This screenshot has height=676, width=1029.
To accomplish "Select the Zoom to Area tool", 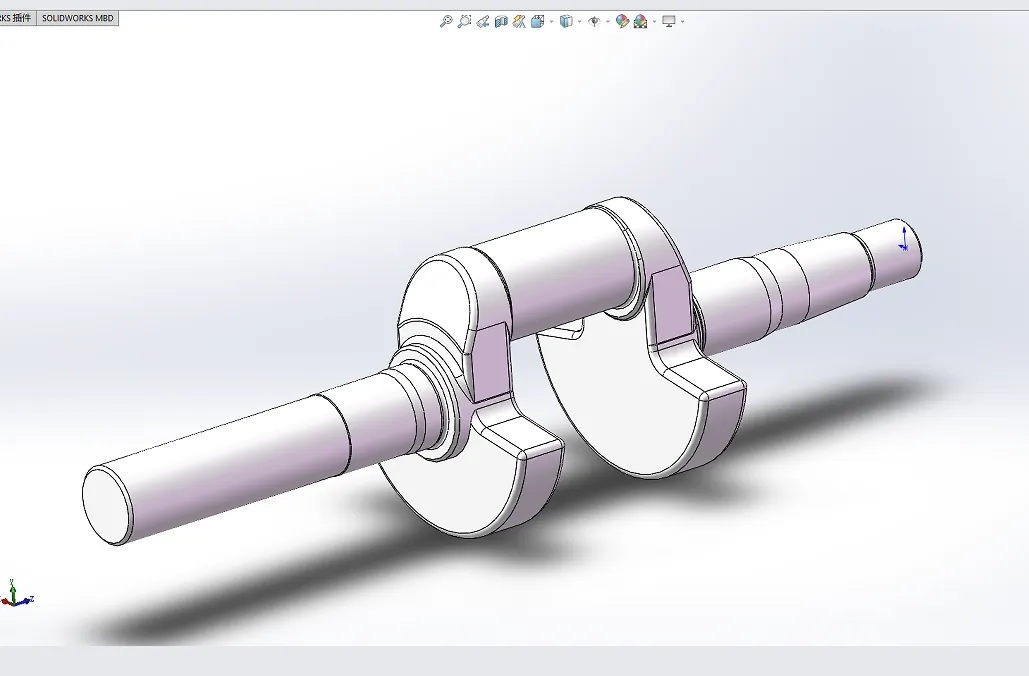I will (x=465, y=22).
